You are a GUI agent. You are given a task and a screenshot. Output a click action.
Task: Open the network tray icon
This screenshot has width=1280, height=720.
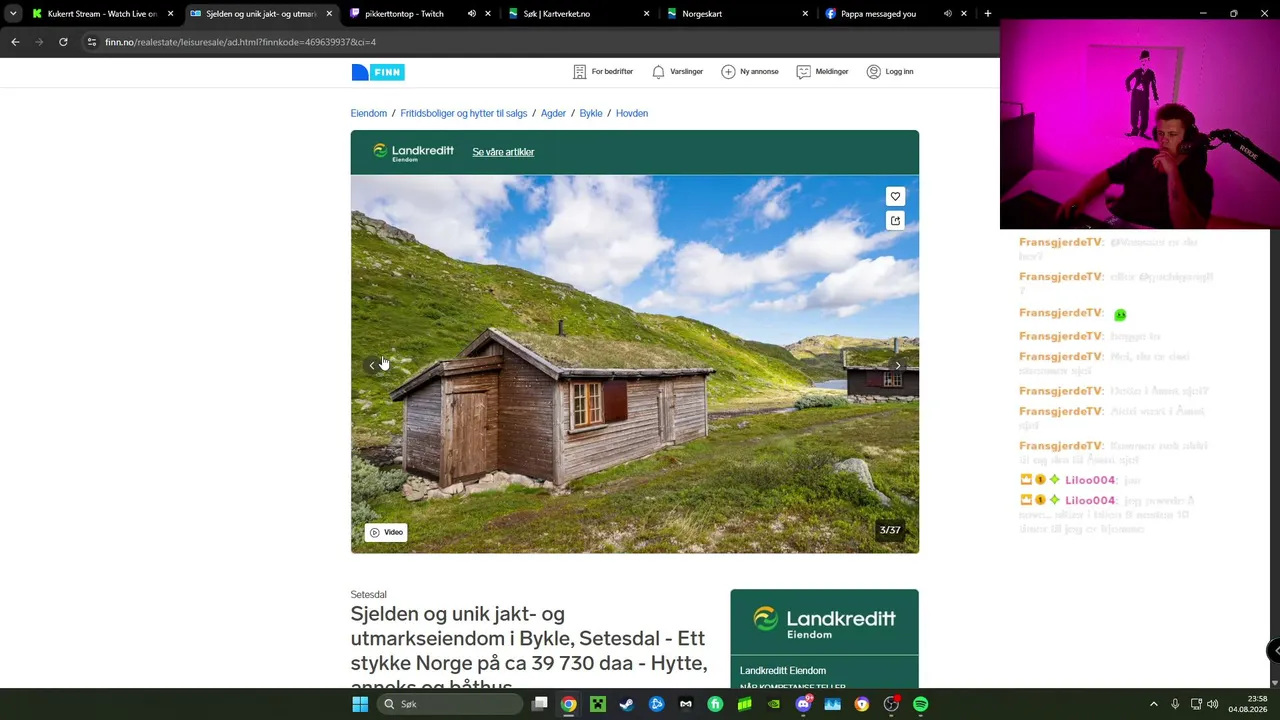1196,704
